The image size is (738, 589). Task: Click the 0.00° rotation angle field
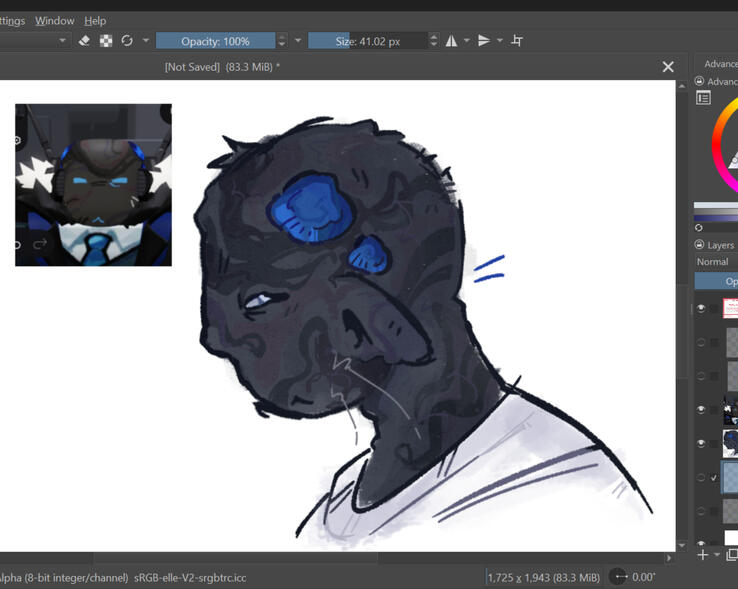[x=643, y=577]
